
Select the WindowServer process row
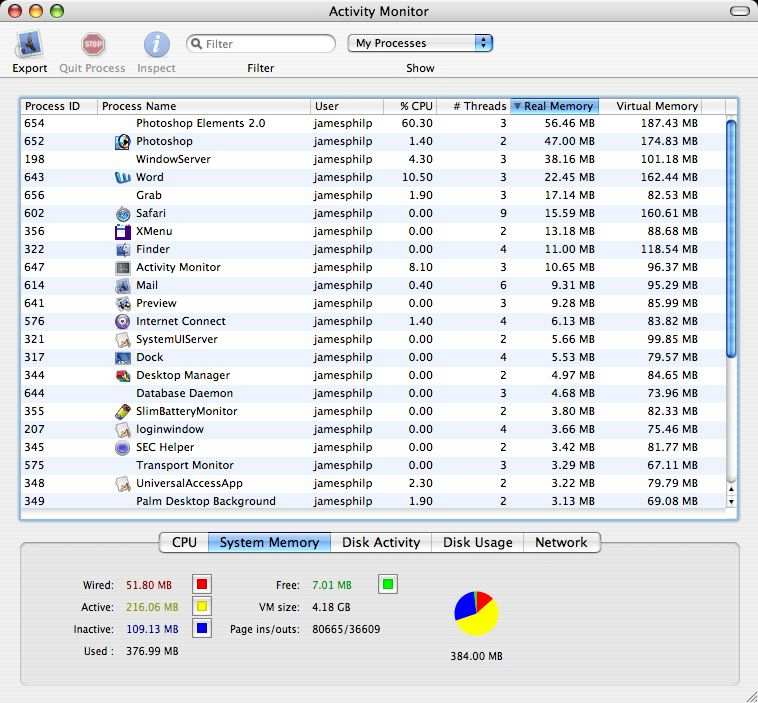373,160
